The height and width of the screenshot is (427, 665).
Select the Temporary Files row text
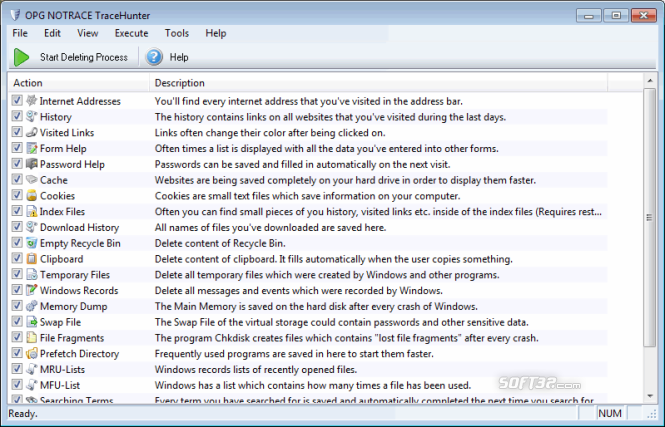(75, 275)
